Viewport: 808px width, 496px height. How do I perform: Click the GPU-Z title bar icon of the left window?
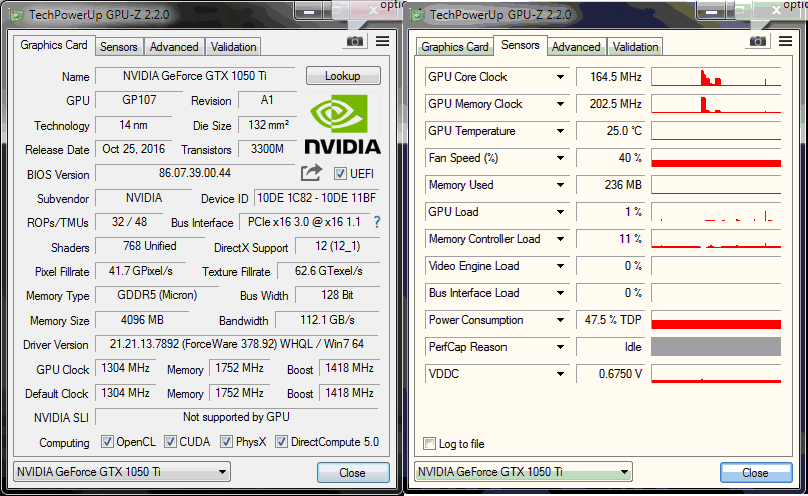[17, 15]
